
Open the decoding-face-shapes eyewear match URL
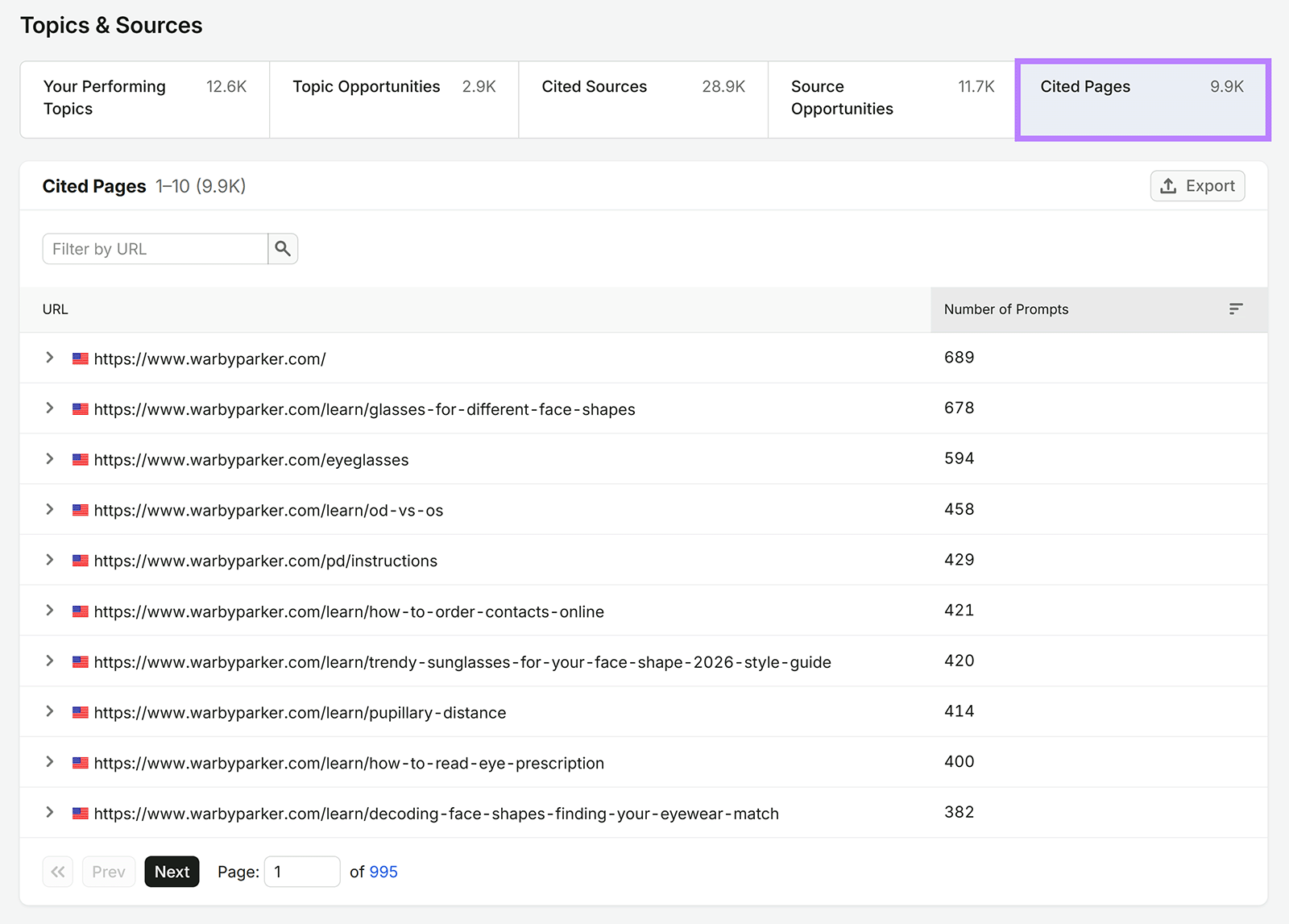(436, 814)
